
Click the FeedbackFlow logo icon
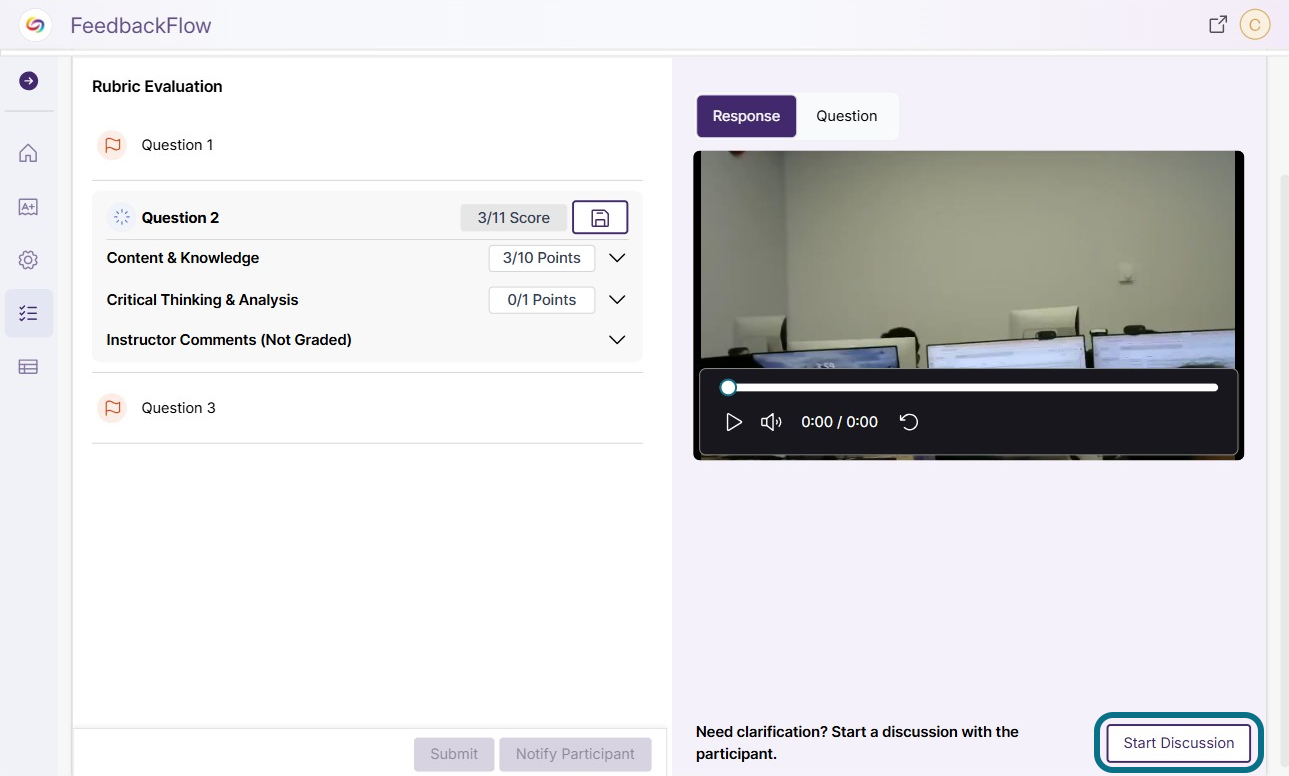point(36,25)
